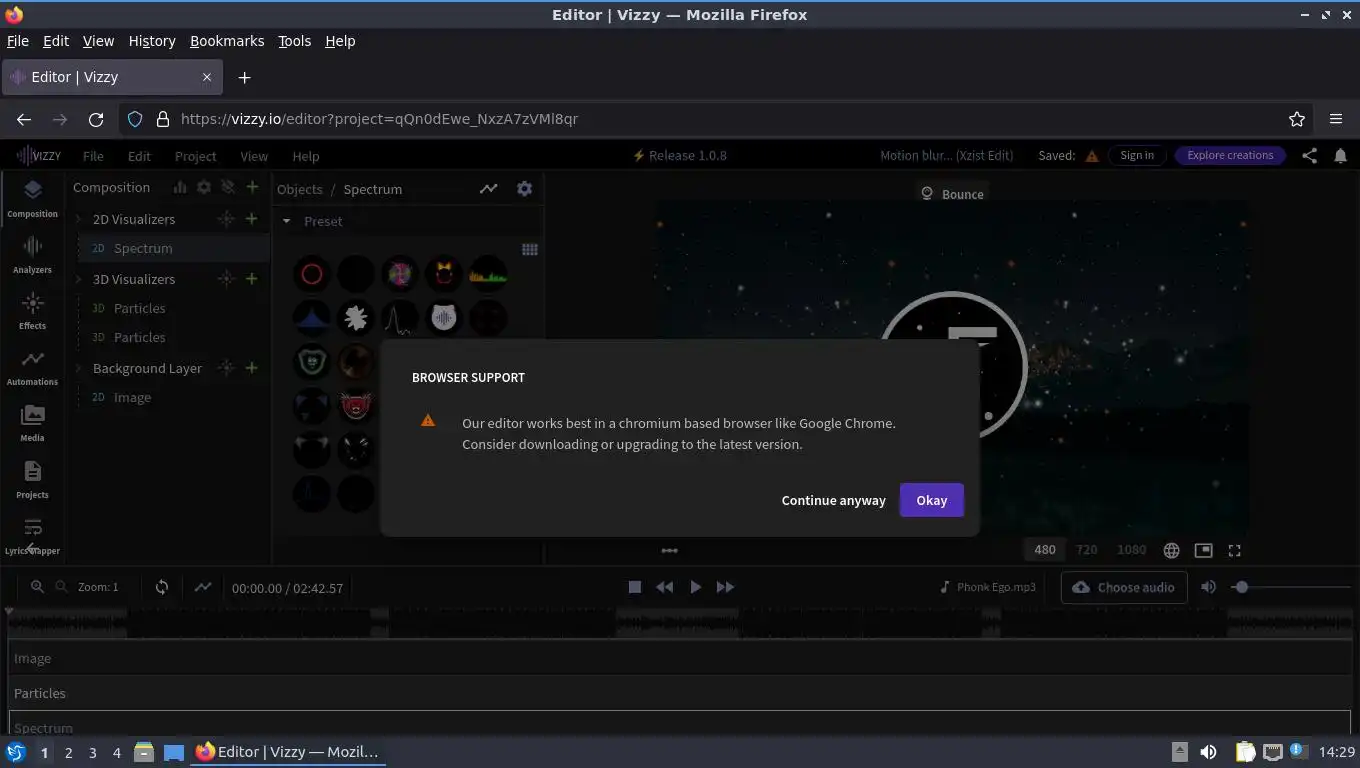Open the notifications bell
The width and height of the screenshot is (1360, 768).
pos(1340,155)
